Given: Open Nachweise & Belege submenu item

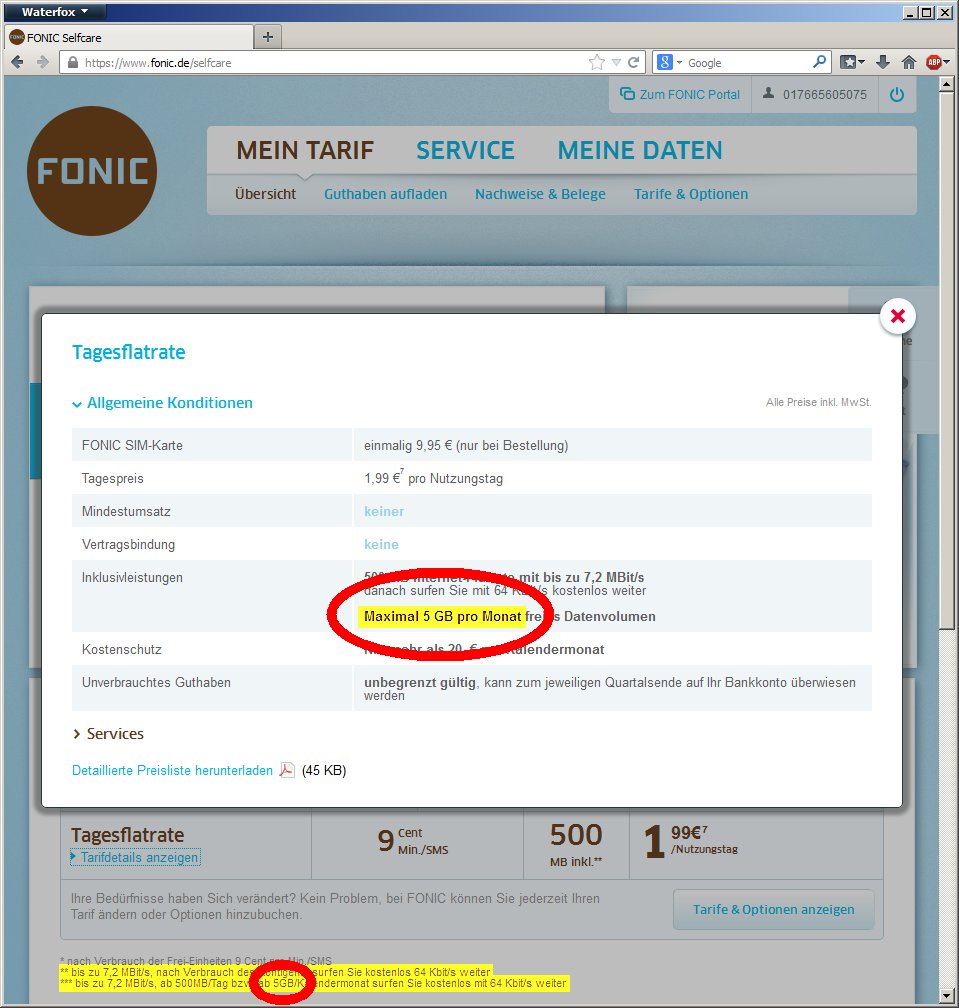Looking at the screenshot, I should pos(540,194).
